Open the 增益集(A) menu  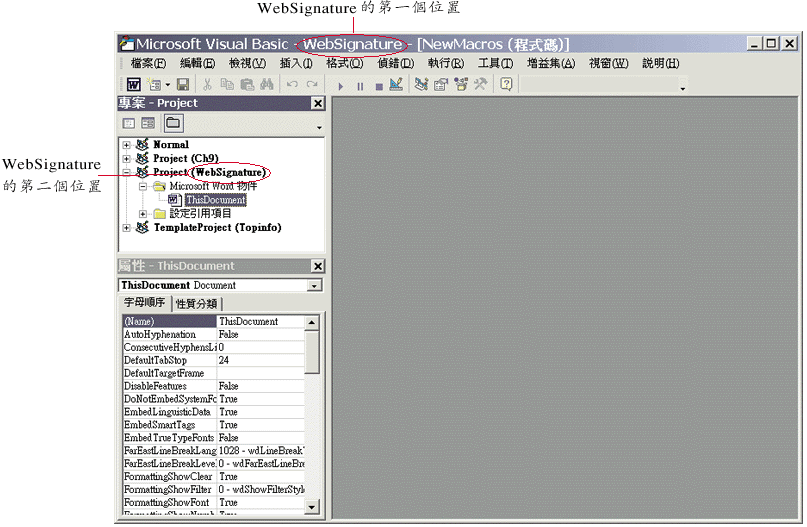pos(551,63)
